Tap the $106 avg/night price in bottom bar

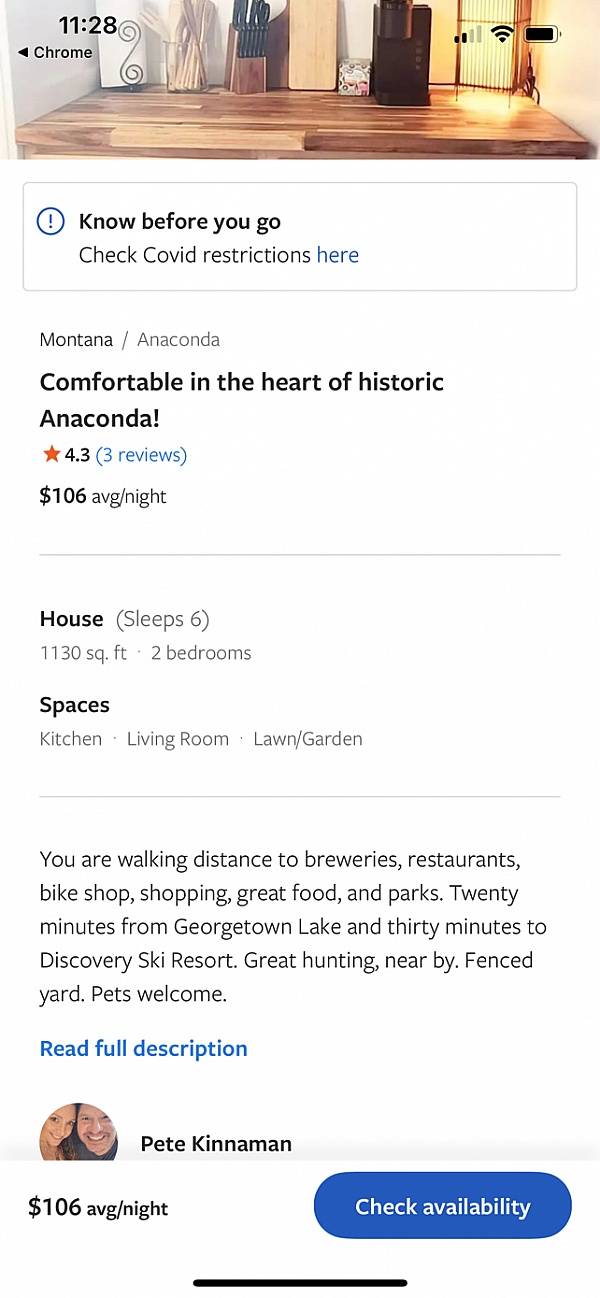(97, 1206)
